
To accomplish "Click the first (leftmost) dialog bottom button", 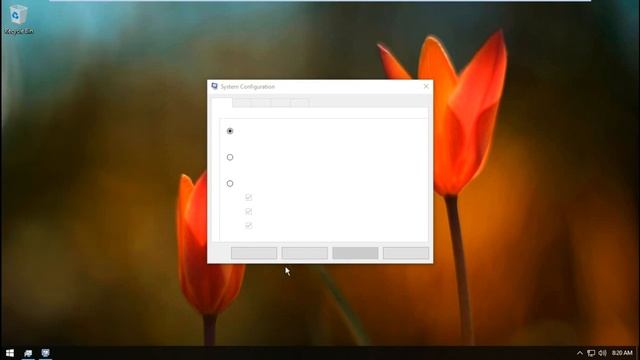I will [254, 253].
